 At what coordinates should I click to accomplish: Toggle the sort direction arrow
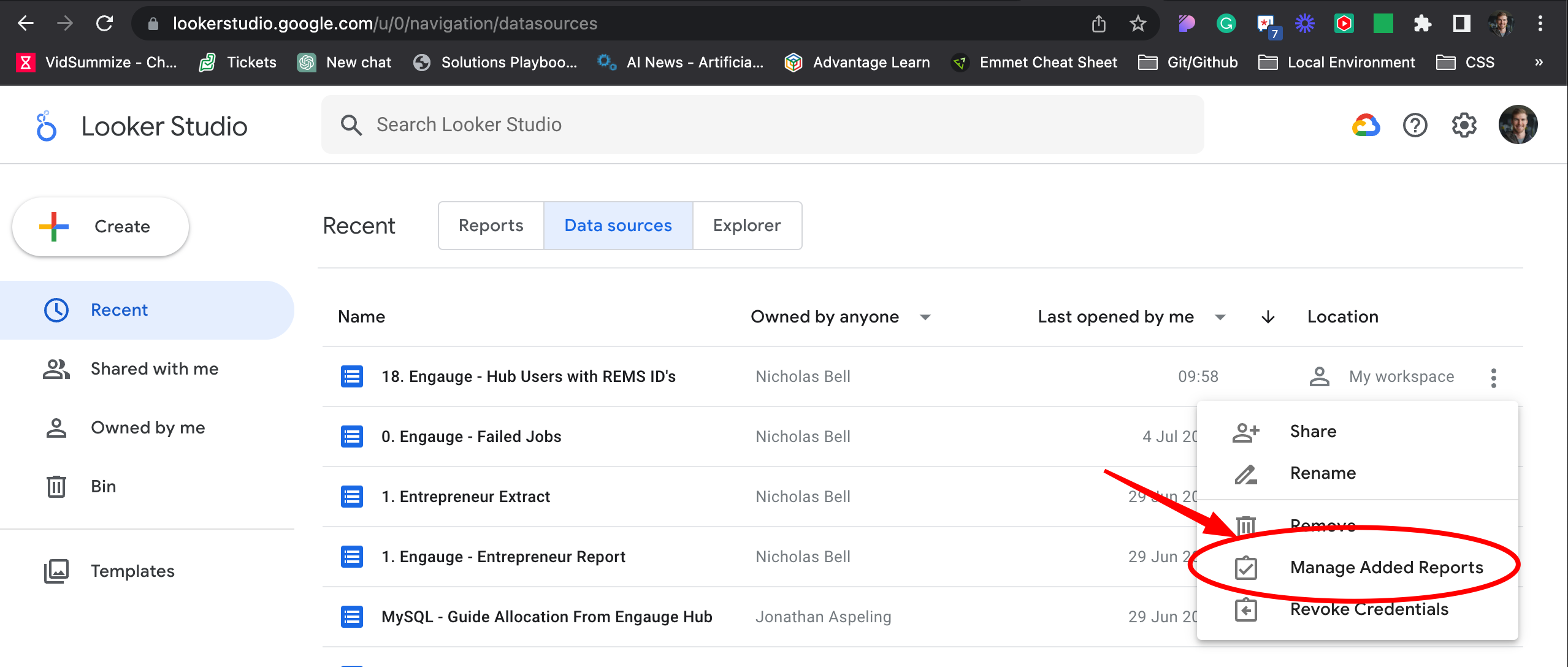(1267, 317)
